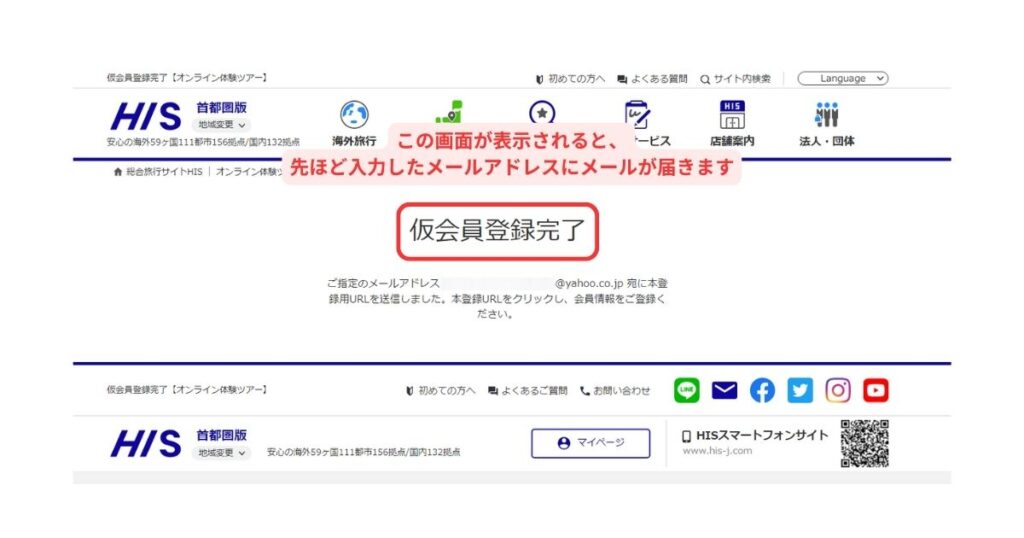Click the clipboard pen service icon

point(636,113)
